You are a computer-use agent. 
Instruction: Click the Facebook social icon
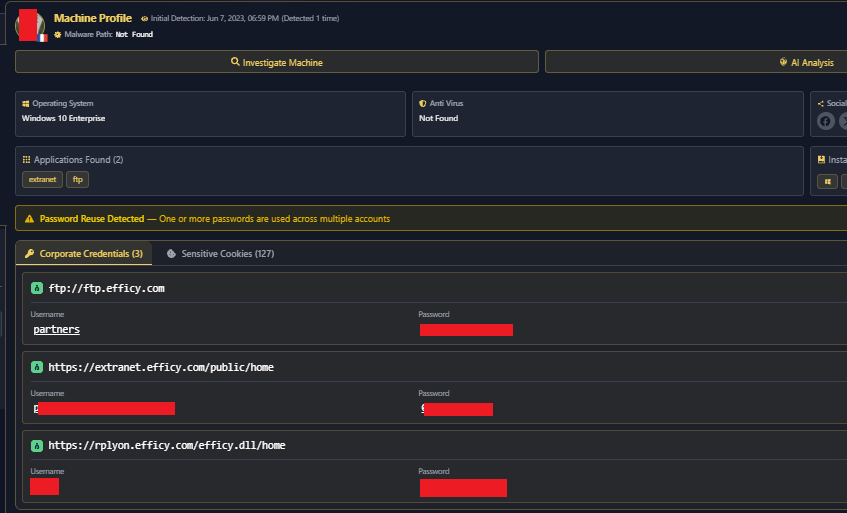tap(825, 121)
